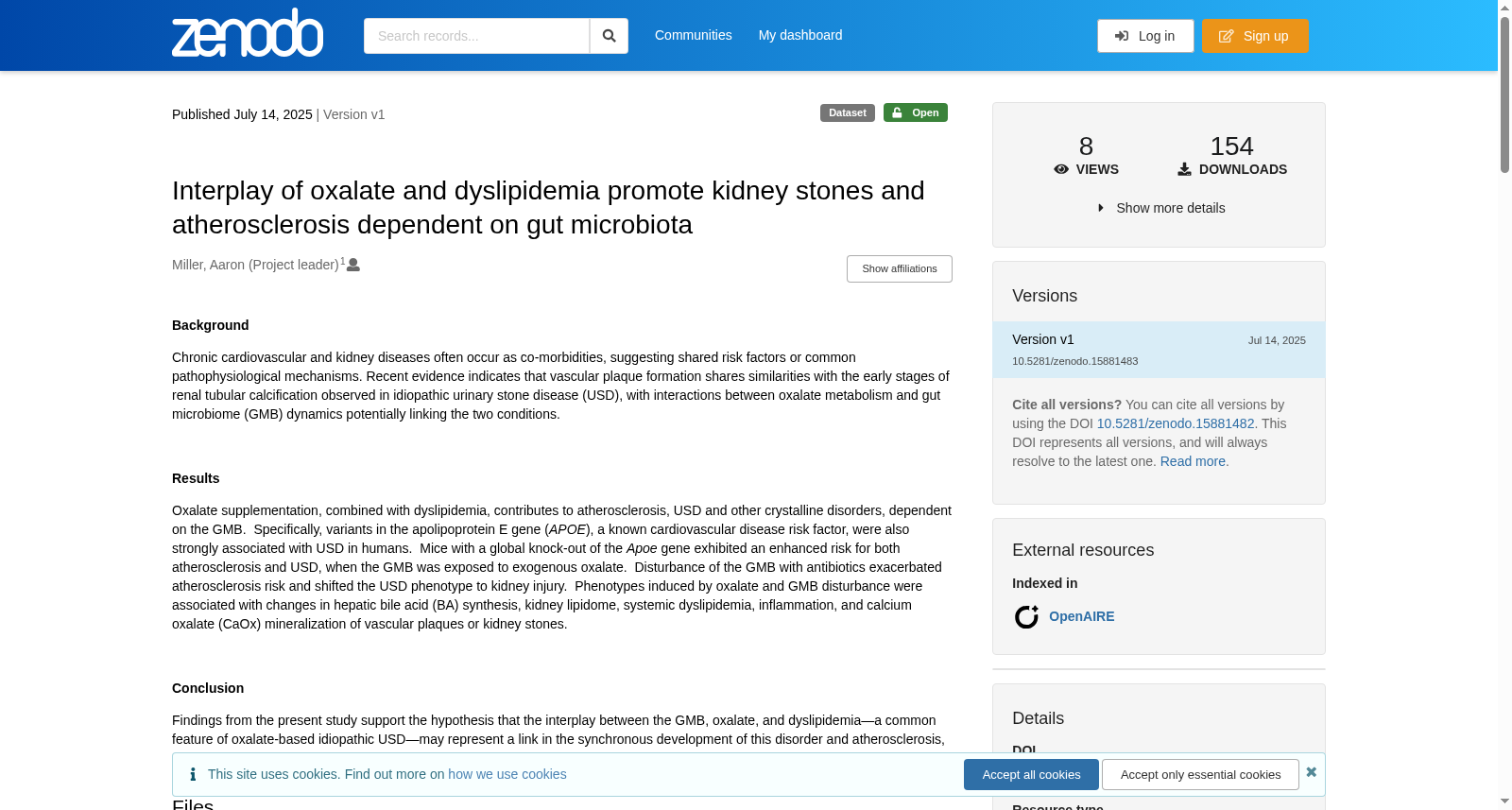
Task: Click the person icon beside Miller, Aaron
Action: pos(353,266)
